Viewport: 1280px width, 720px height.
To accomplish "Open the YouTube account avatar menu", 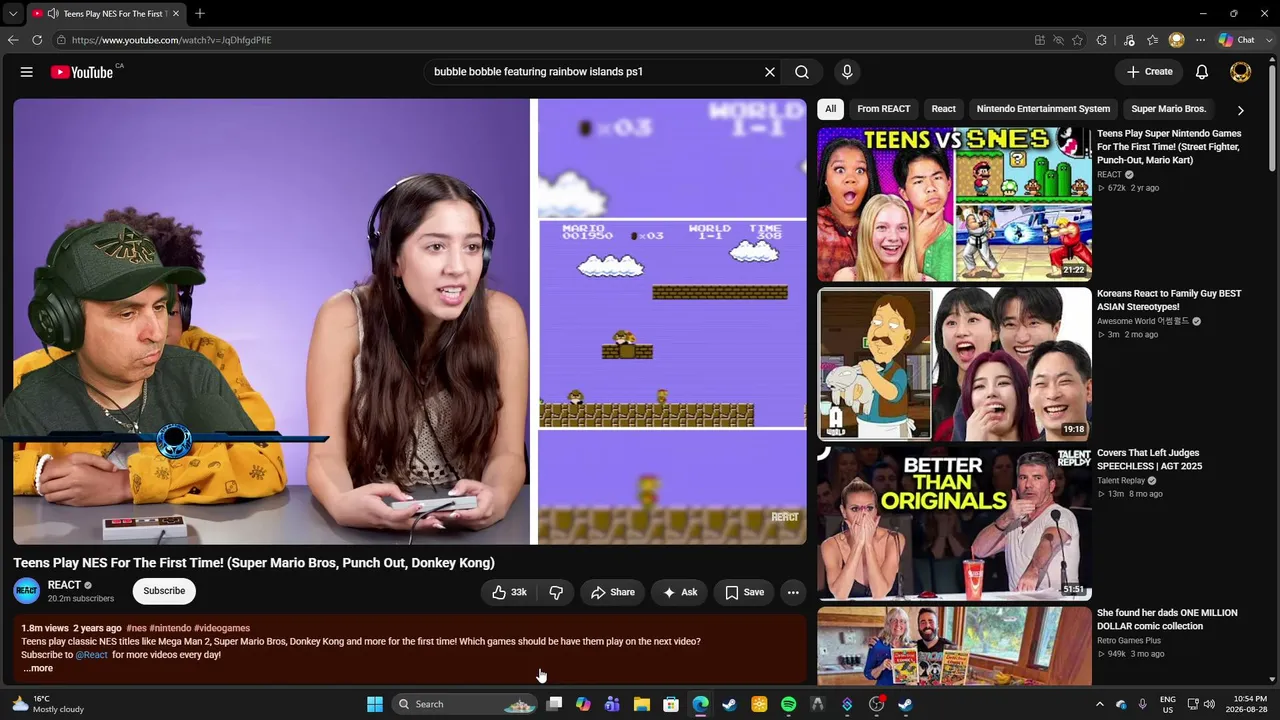I will pyautogui.click(x=1240, y=72).
